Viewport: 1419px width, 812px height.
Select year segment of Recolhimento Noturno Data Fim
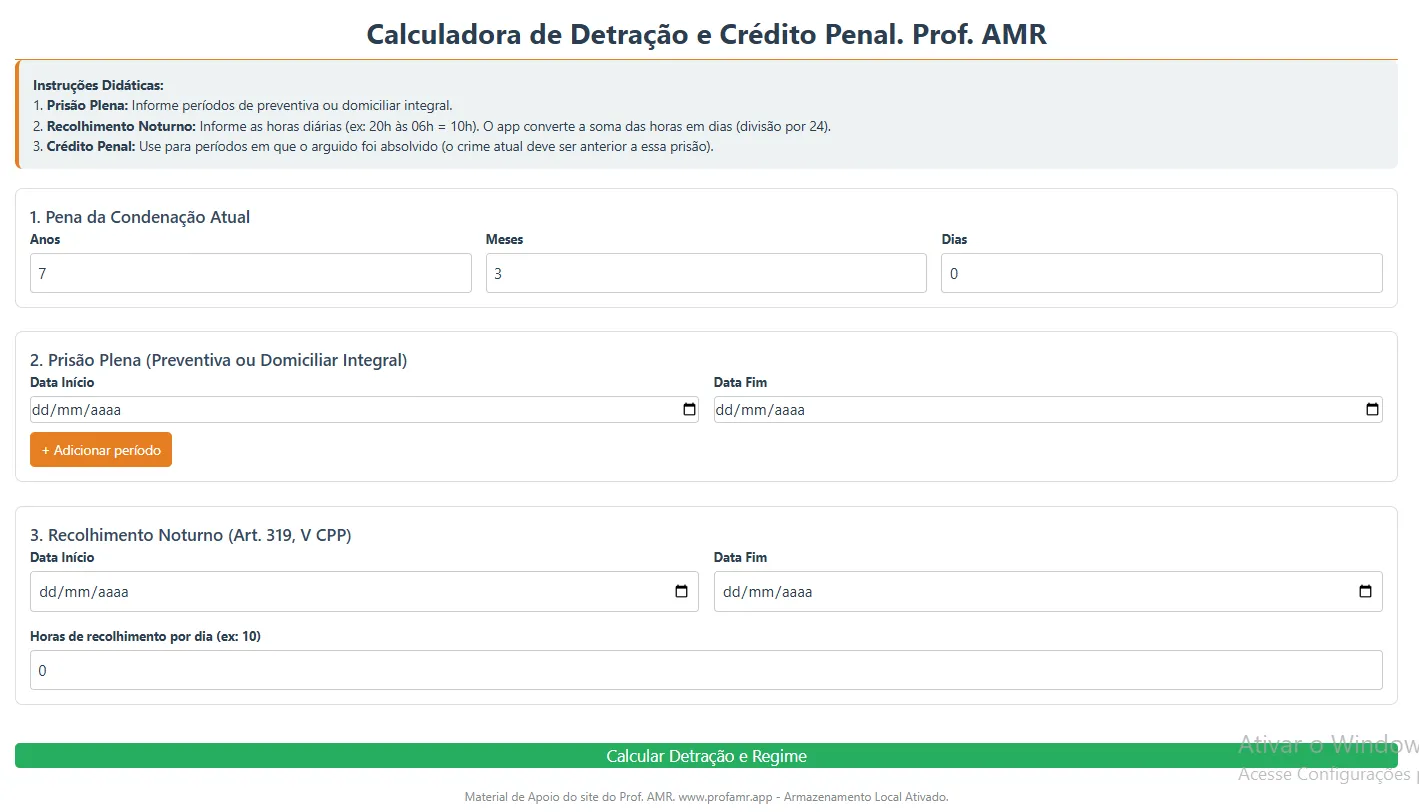(x=796, y=592)
